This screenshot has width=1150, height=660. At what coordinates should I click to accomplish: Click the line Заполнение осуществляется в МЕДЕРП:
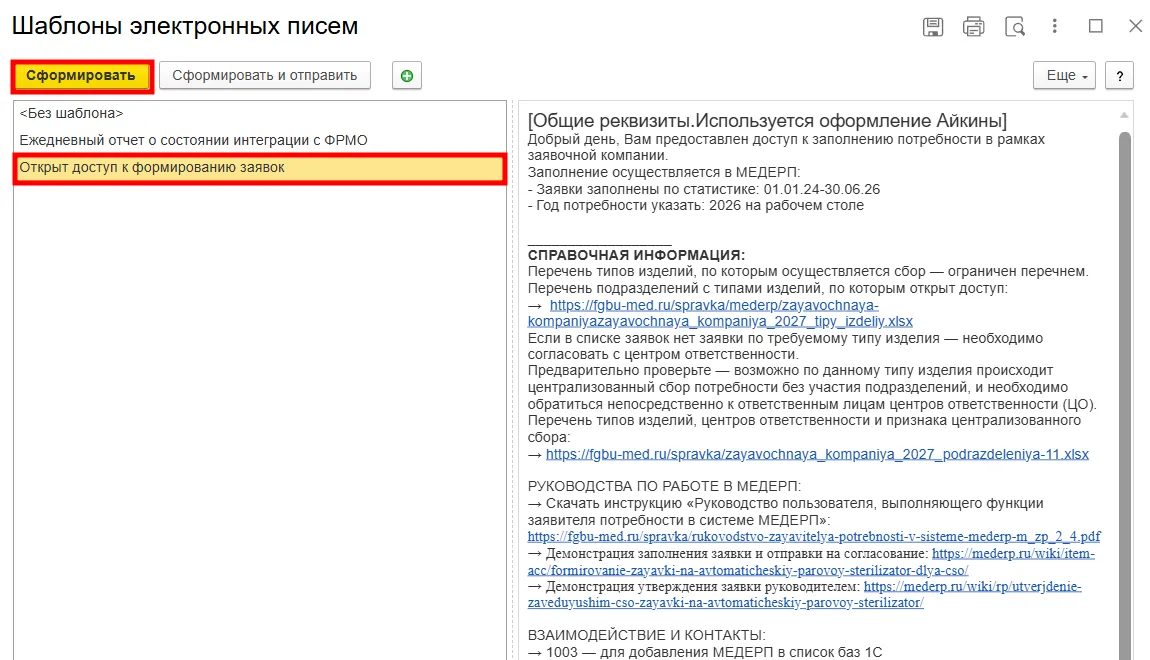click(x=664, y=172)
